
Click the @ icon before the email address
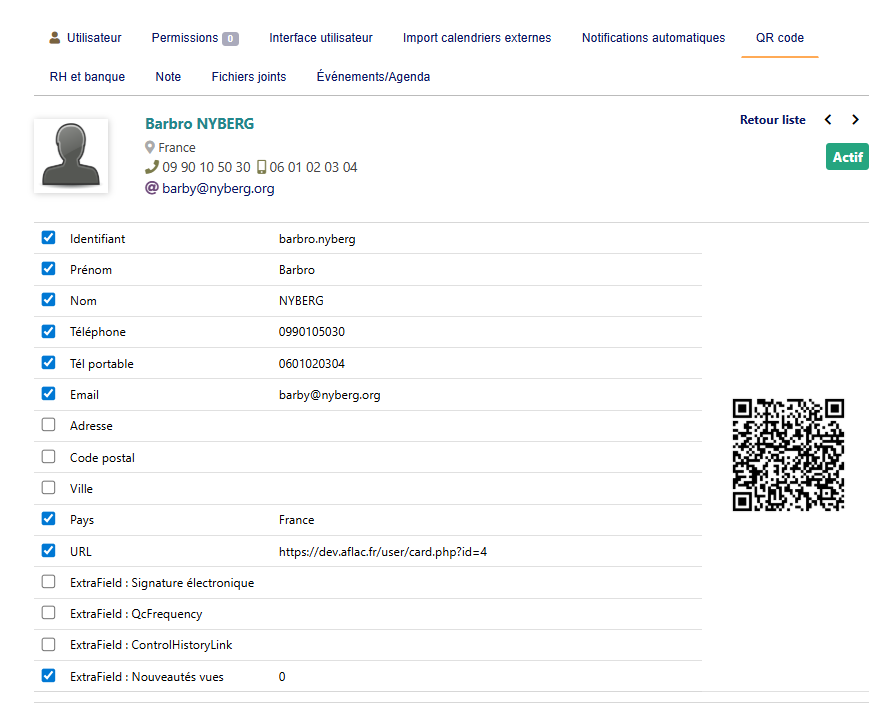click(150, 188)
